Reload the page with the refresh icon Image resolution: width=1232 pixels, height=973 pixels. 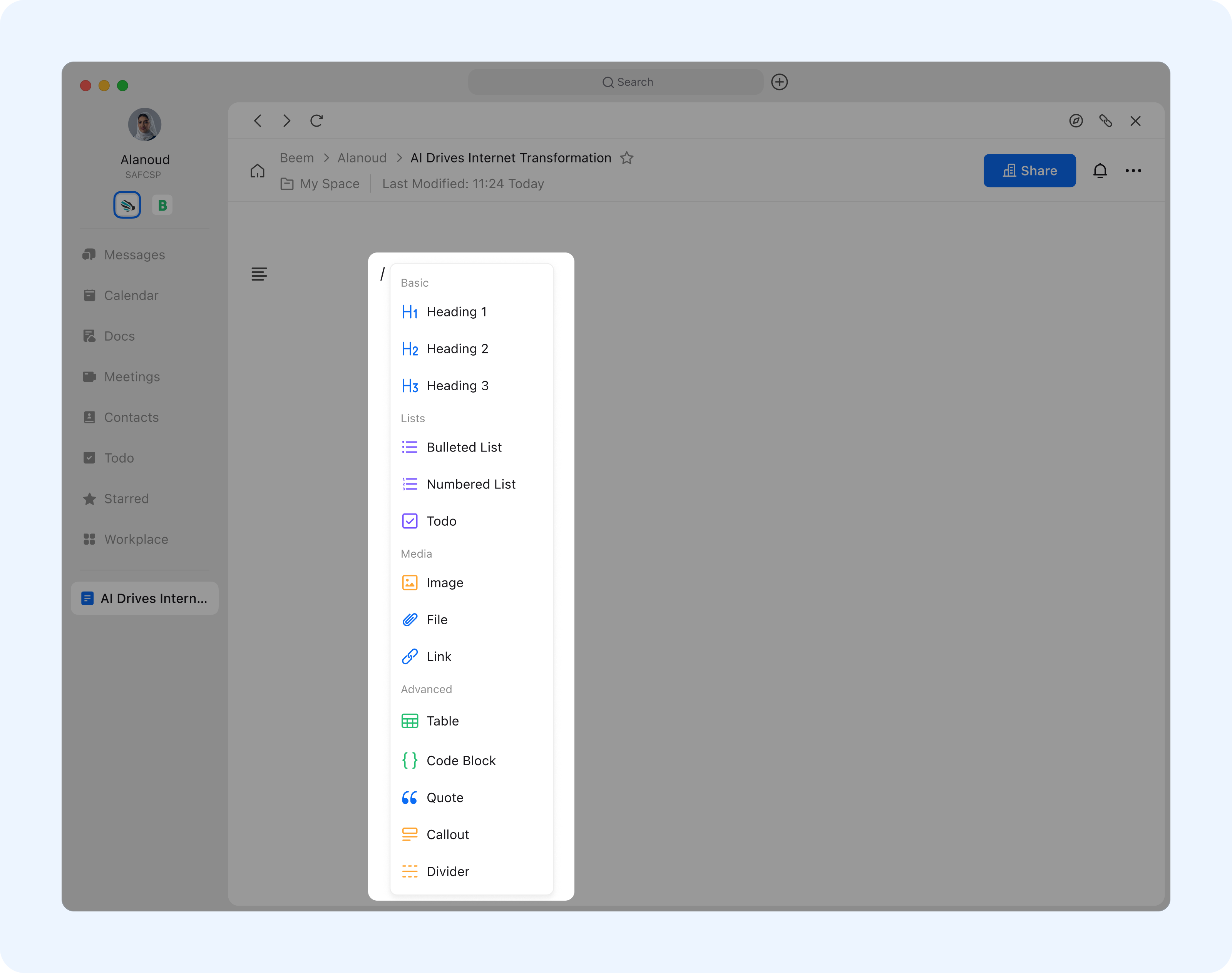(316, 121)
